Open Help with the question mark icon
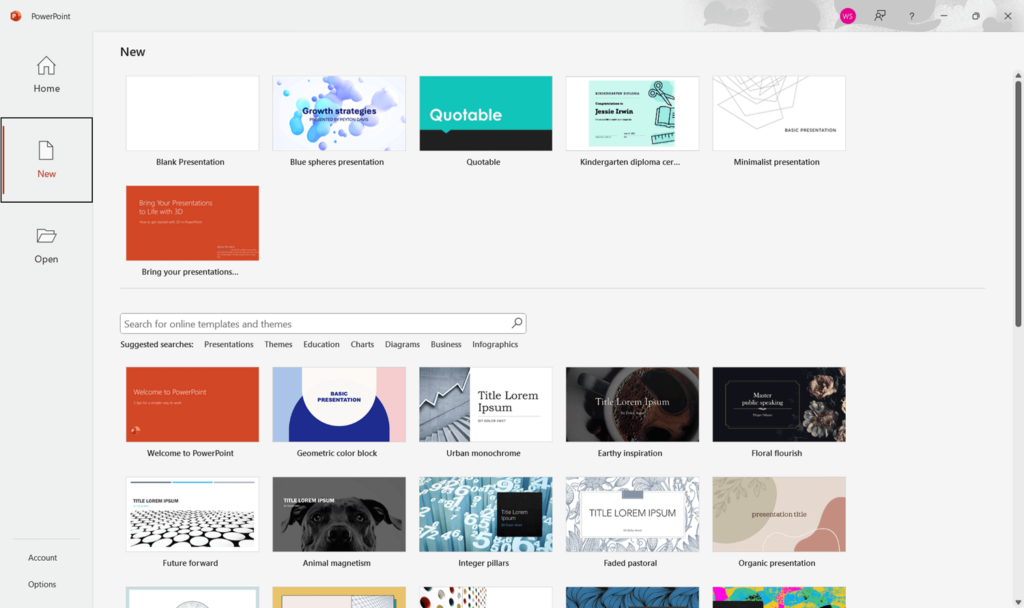 tap(911, 16)
